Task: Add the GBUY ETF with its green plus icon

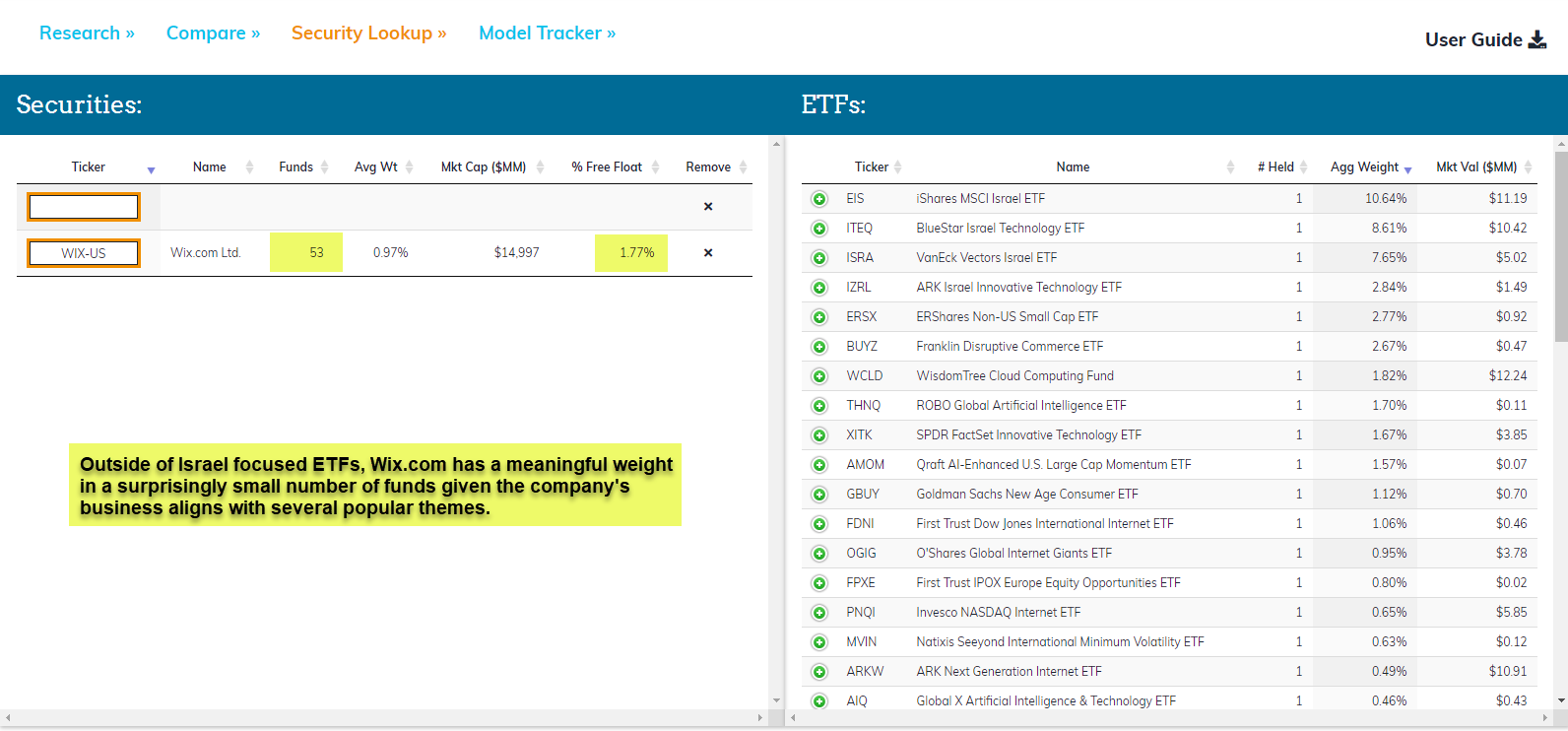Action: [819, 495]
